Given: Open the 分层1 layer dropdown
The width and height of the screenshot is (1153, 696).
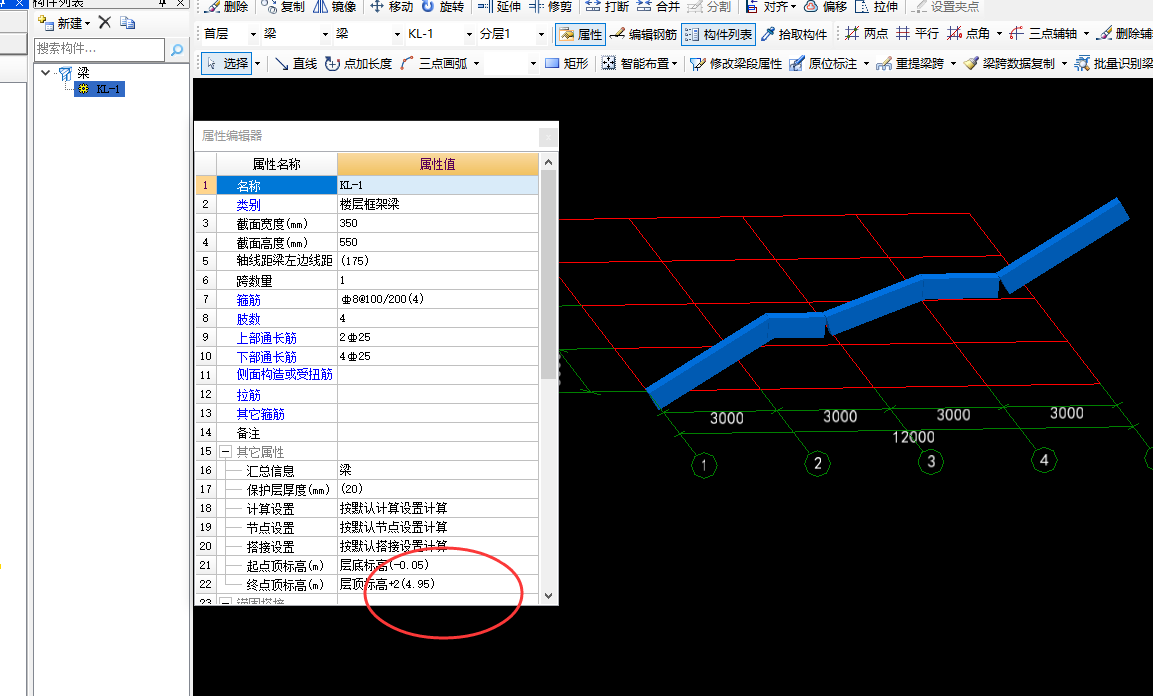Looking at the screenshot, I should click(541, 35).
